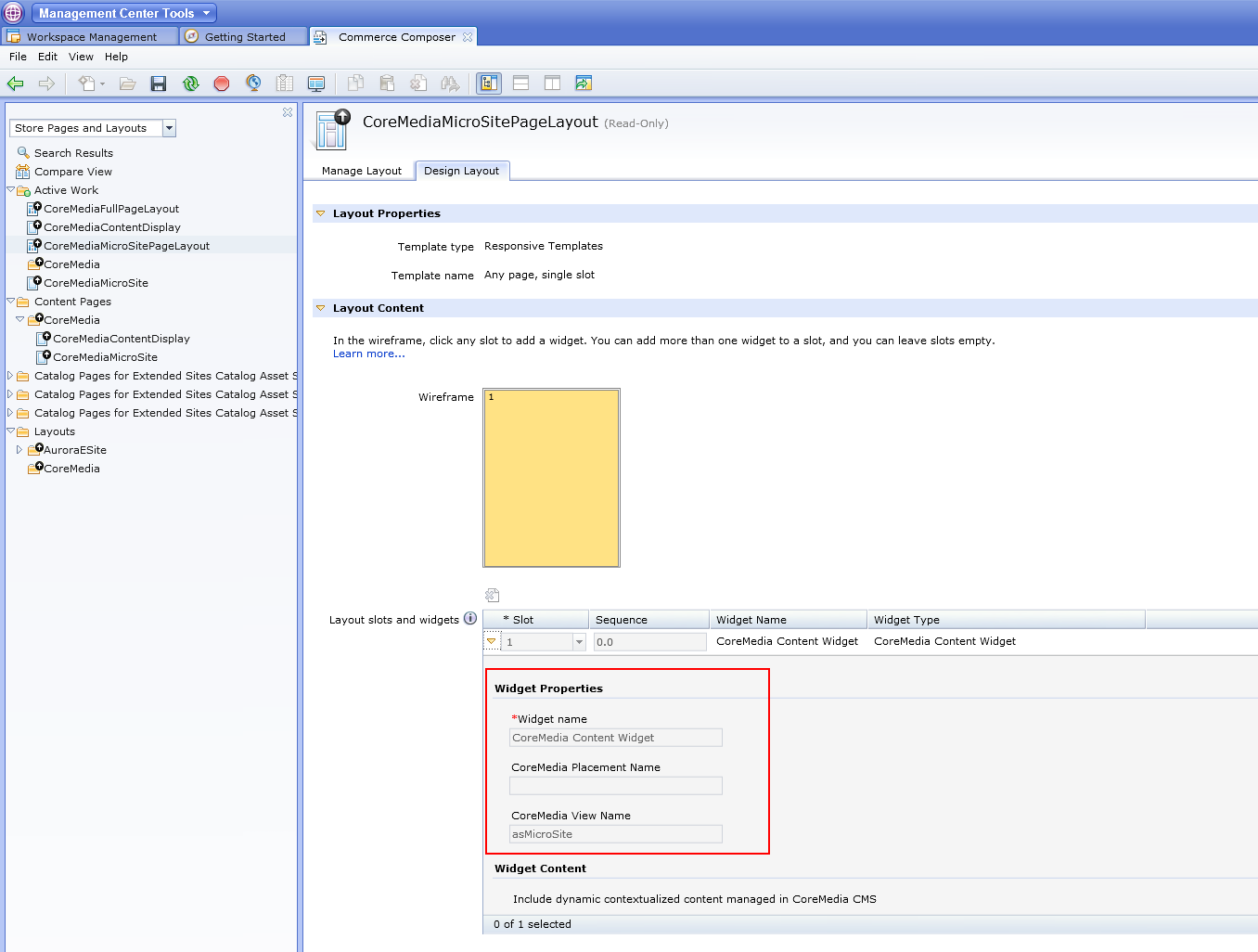Screen dimensions: 1258x952
Task: Click the Find binoculars toolbar icon
Action: (450, 84)
